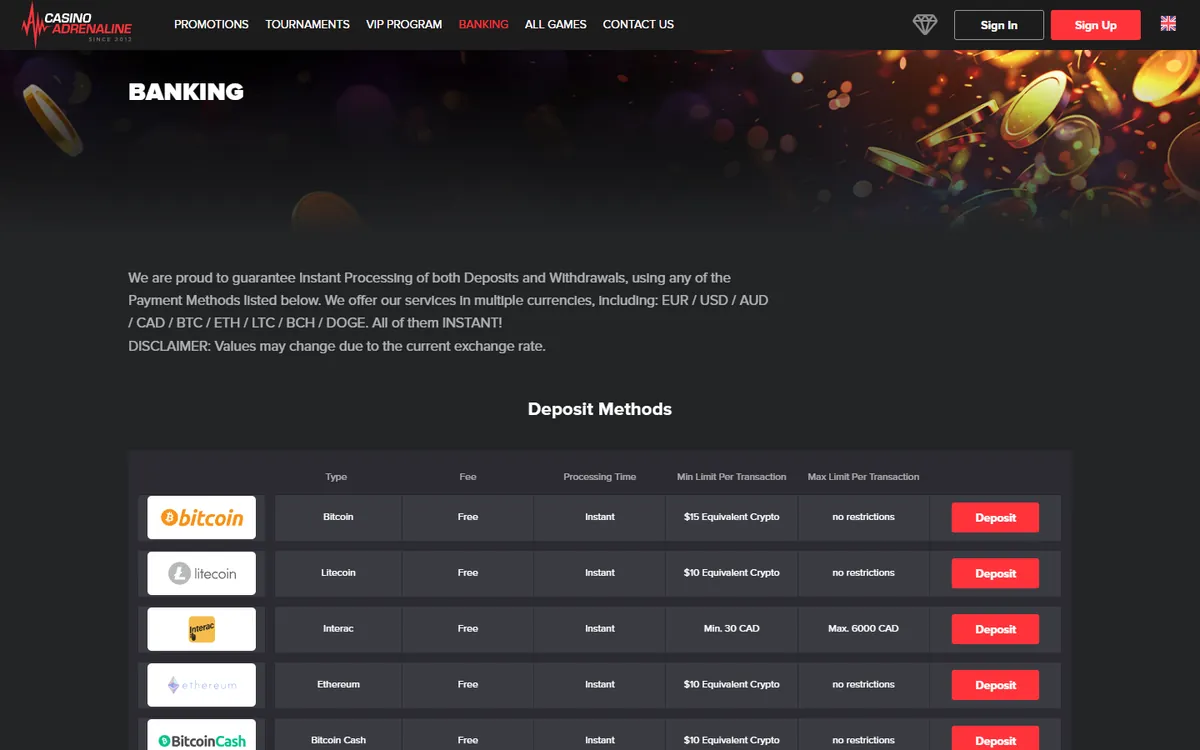Click the "Litecoin" type cell

click(338, 573)
